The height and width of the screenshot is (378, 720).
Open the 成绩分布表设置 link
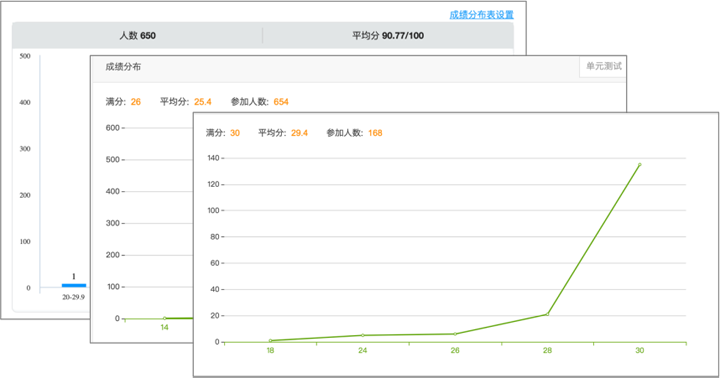(x=481, y=15)
